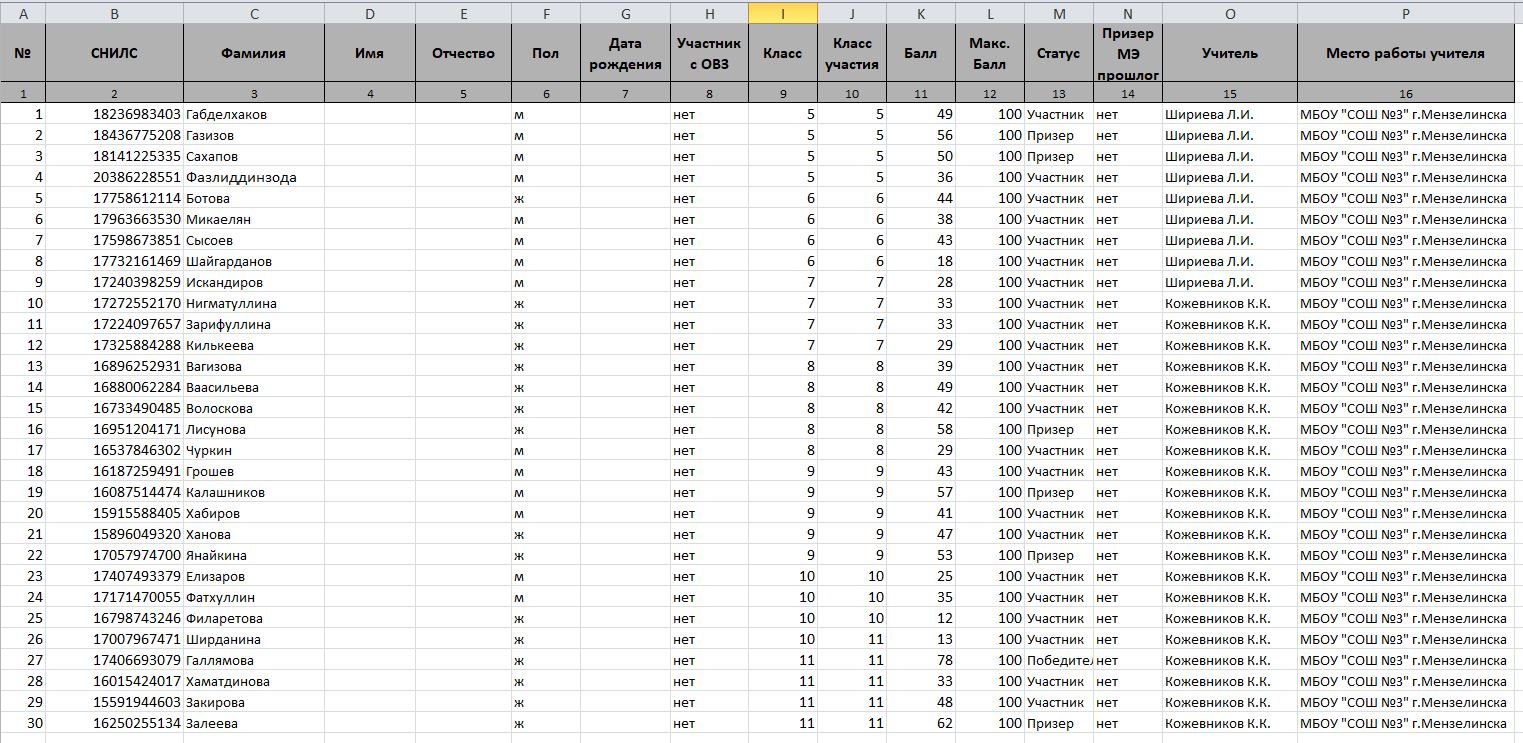The height and width of the screenshot is (743, 1523).
Task: Select the "Призер МЭ прошлог" header cell
Action: (x=1127, y=54)
